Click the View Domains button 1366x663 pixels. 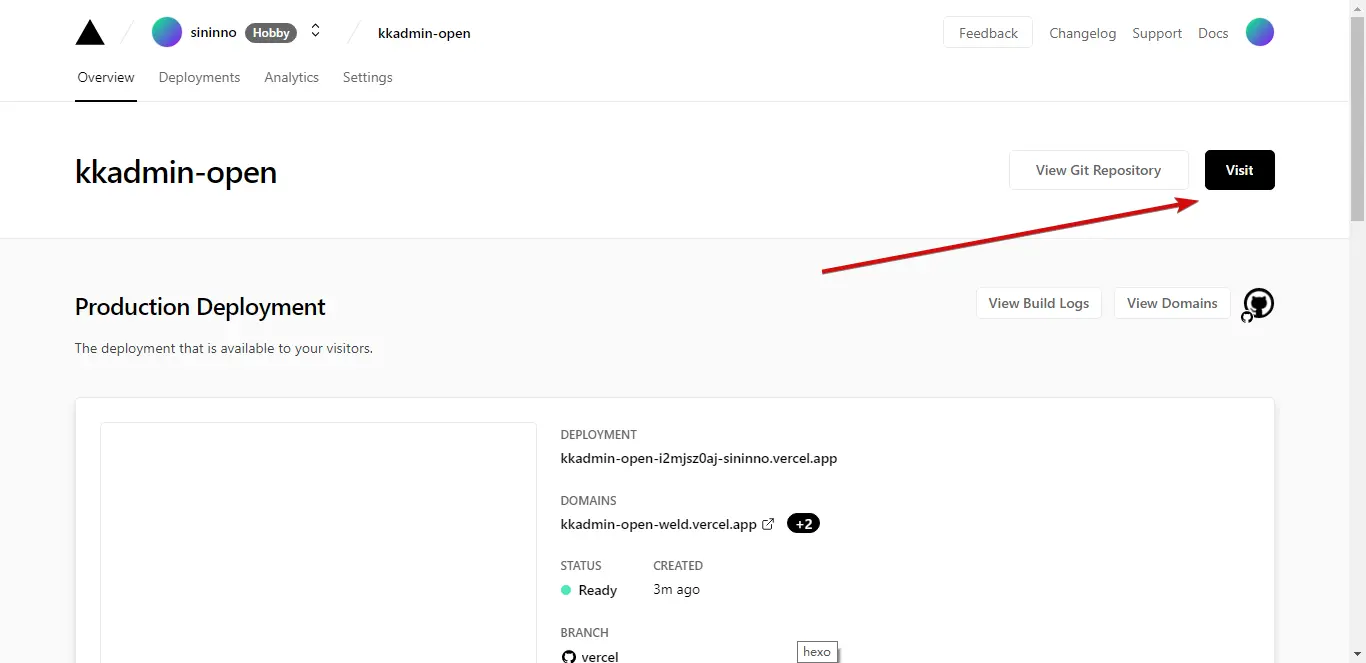1172,303
